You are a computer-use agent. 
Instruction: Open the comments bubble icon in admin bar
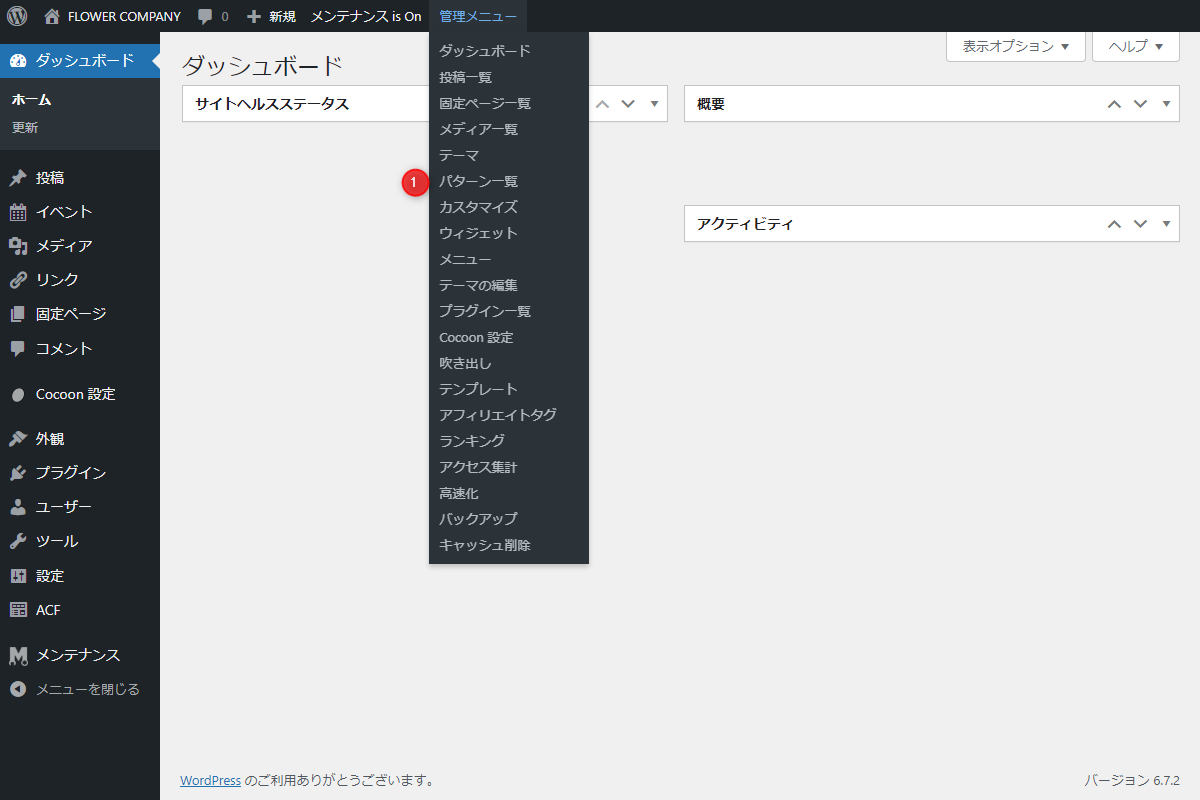(205, 17)
